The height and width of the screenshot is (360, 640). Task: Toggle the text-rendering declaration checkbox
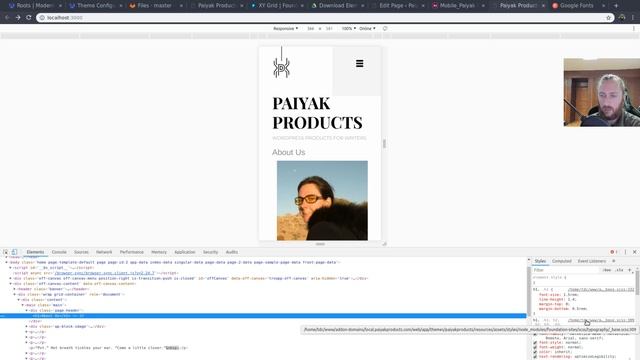point(535,356)
